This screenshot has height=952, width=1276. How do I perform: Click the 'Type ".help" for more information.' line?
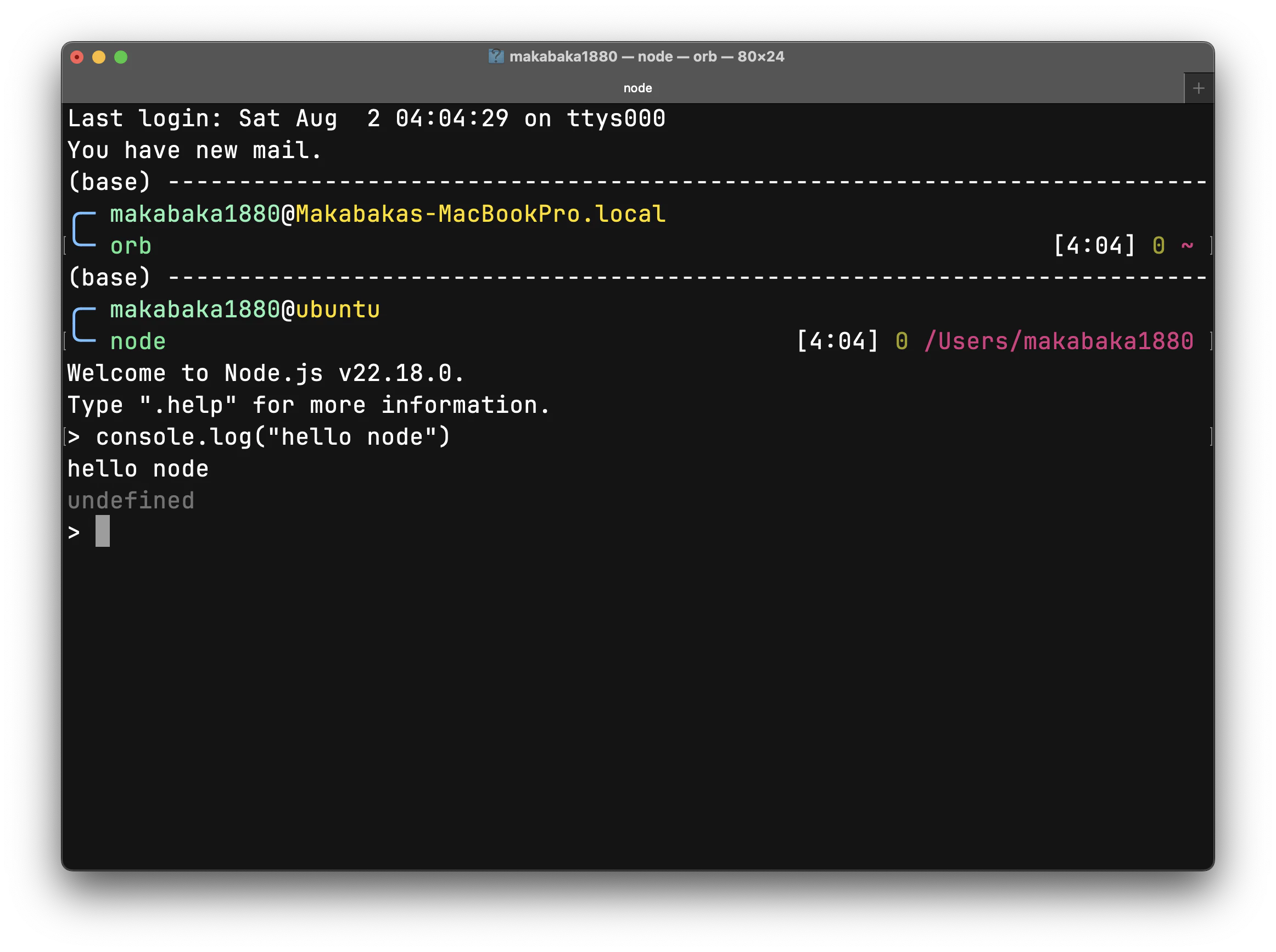tap(309, 405)
